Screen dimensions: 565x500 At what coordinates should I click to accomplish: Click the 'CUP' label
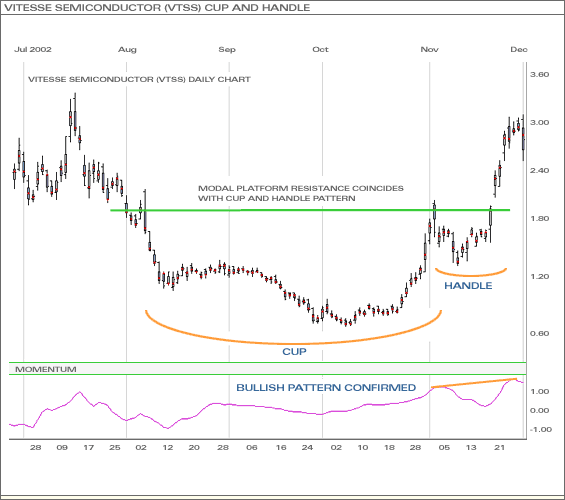click(x=294, y=352)
